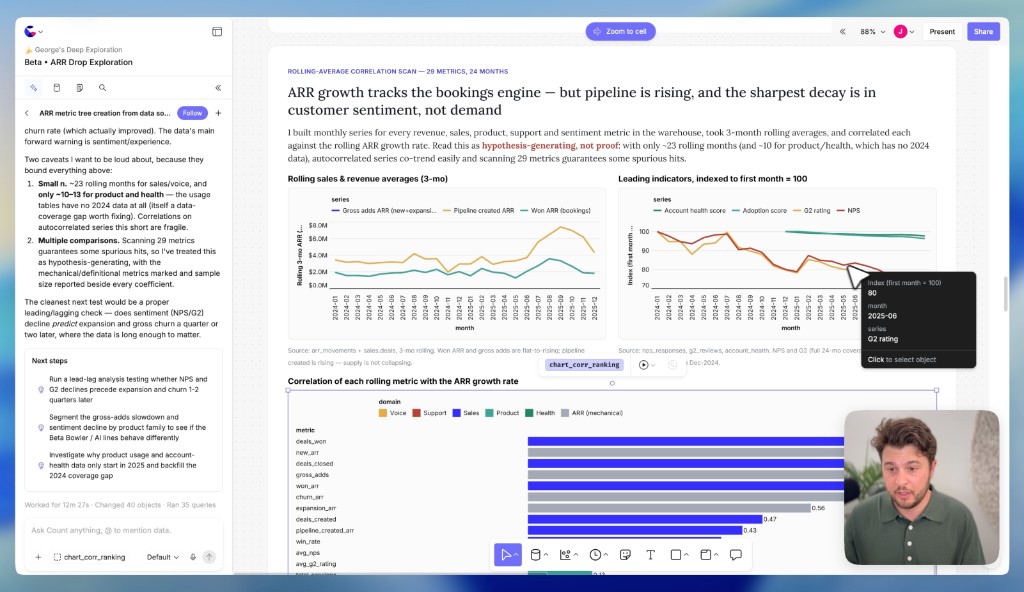The height and width of the screenshot is (592, 1024).
Task: Select the AI agent sparkle tab
Action: tap(33, 88)
